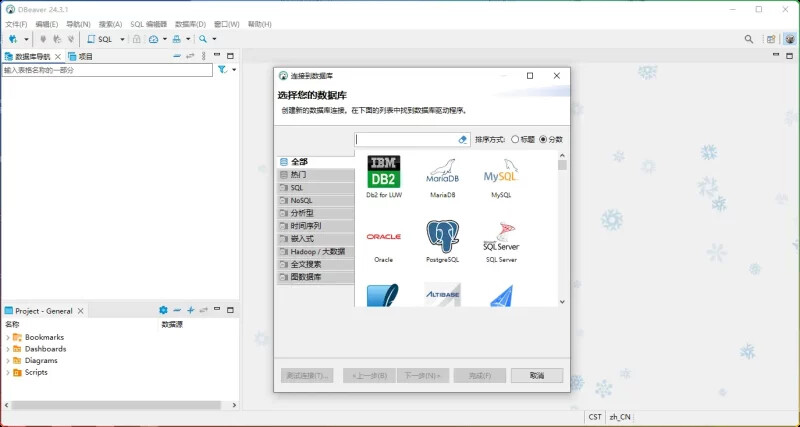Click the zh_CN status bar entry
Screen dimensions: 800x427
click(620, 417)
